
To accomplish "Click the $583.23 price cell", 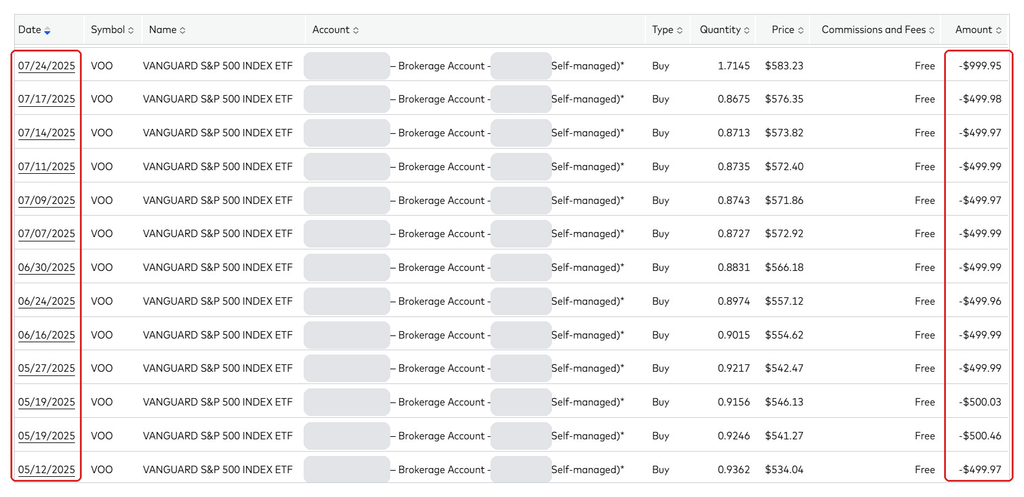I will pyautogui.click(x=784, y=65).
